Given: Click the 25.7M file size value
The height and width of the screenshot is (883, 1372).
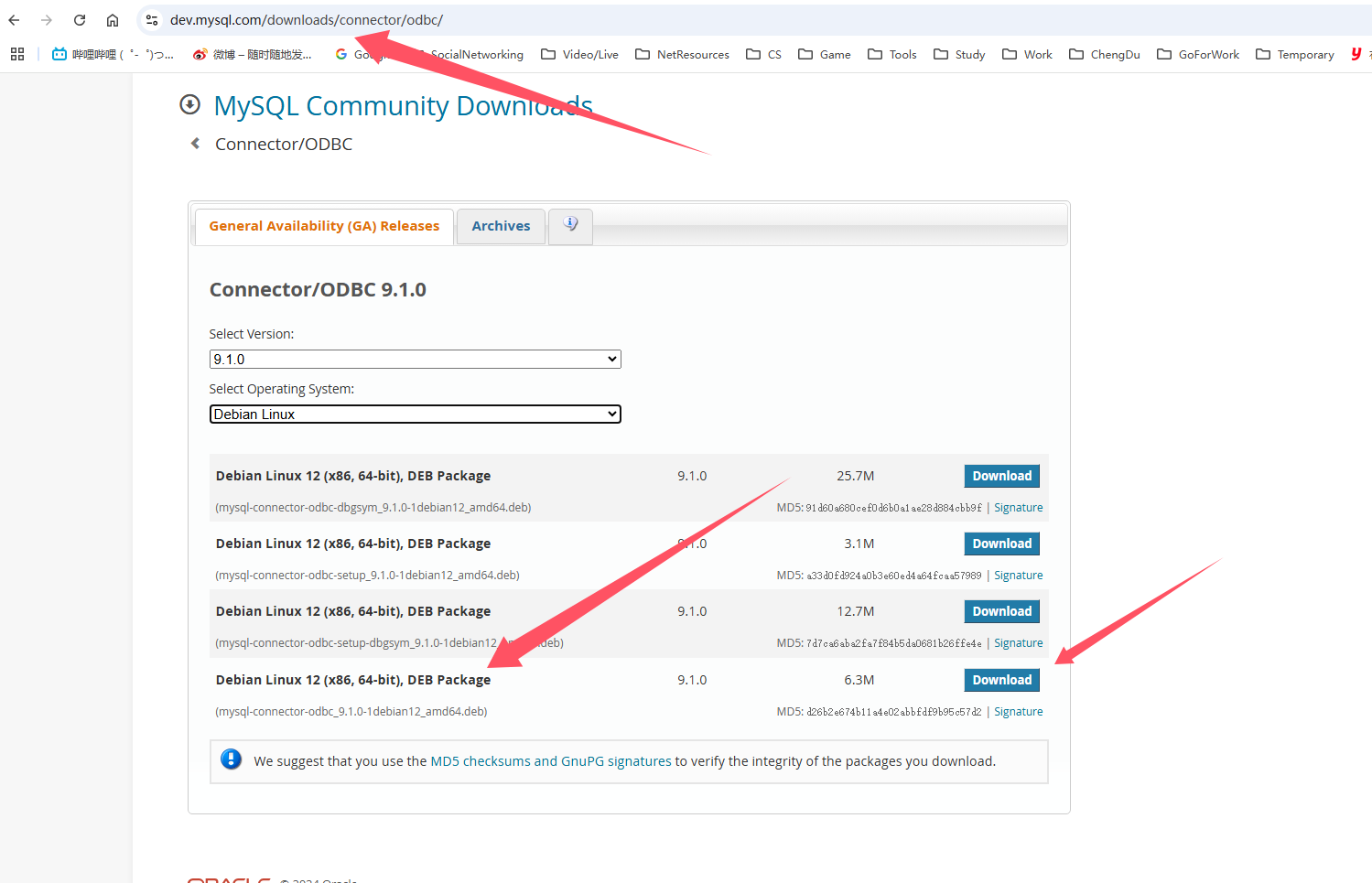Looking at the screenshot, I should pos(855,476).
